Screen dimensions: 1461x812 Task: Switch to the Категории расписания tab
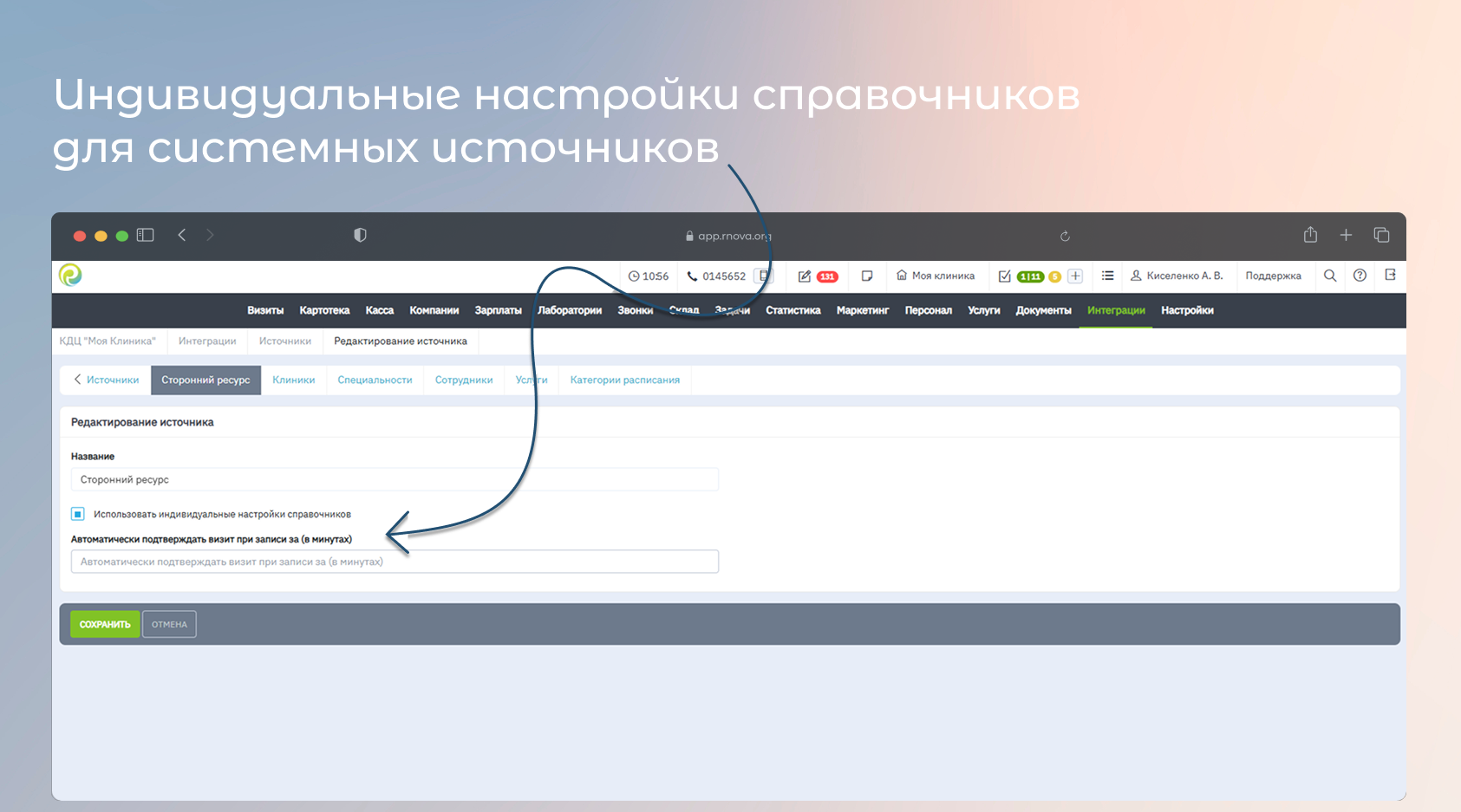[x=624, y=380]
